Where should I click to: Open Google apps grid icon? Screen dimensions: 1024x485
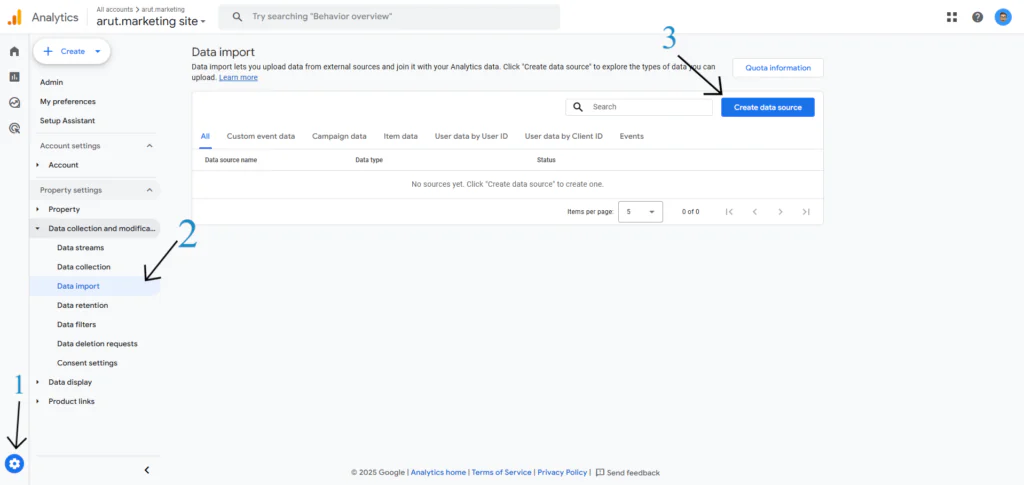(951, 17)
